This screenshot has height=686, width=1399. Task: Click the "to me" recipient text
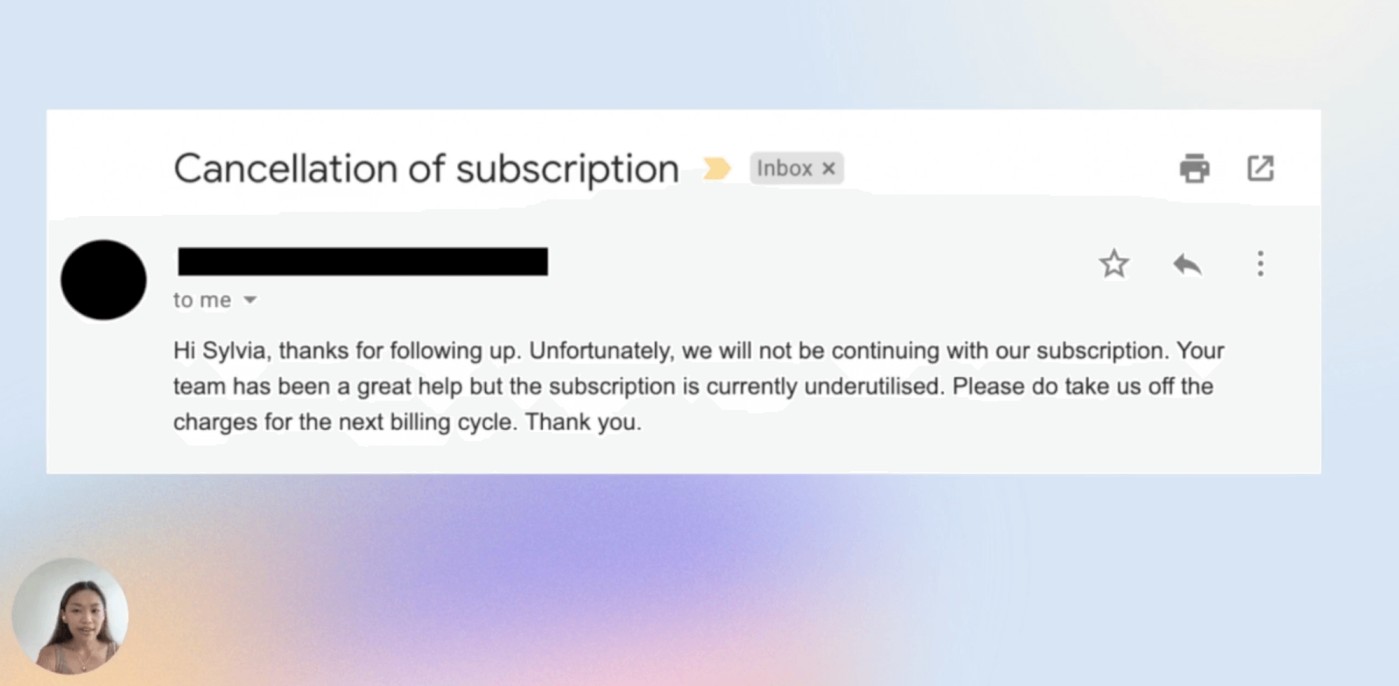click(202, 300)
